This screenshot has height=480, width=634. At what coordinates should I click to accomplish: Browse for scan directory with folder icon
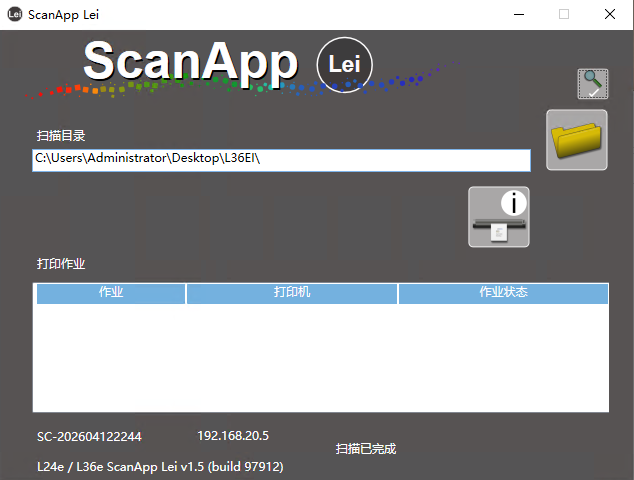(x=577, y=140)
